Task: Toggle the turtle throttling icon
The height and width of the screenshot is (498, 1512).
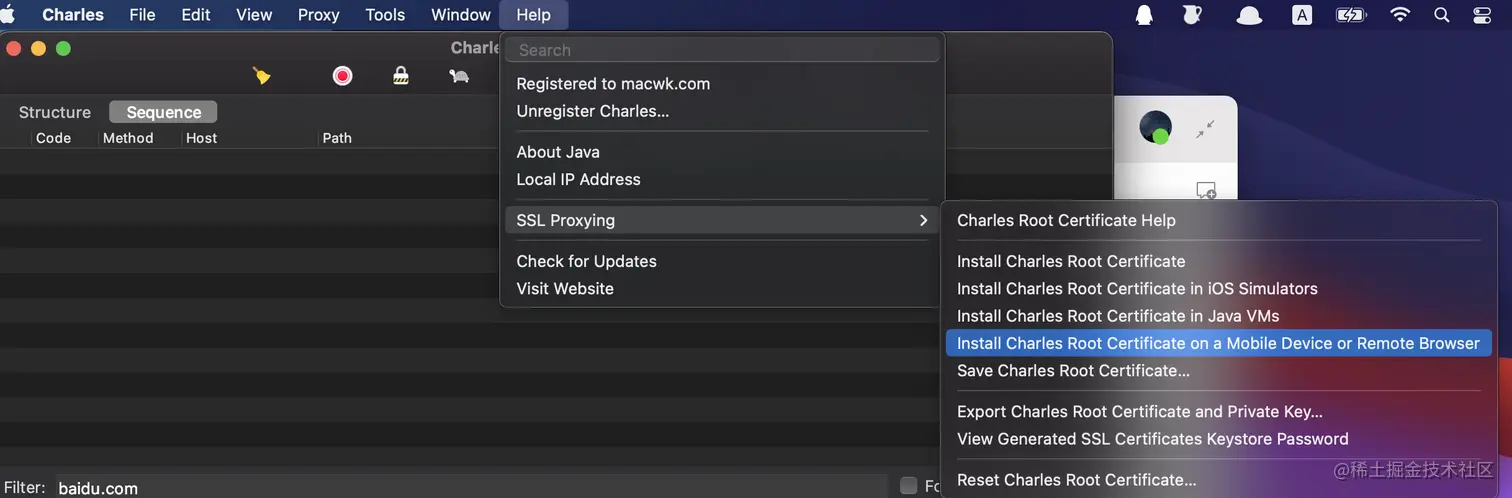Action: point(459,75)
